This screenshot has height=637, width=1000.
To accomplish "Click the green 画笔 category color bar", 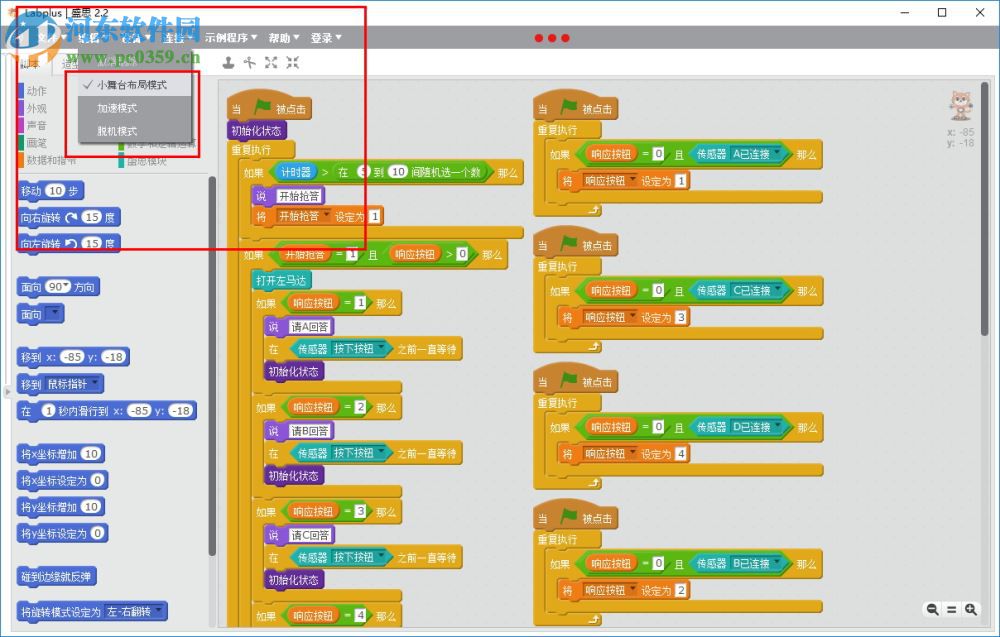I will 21,143.
